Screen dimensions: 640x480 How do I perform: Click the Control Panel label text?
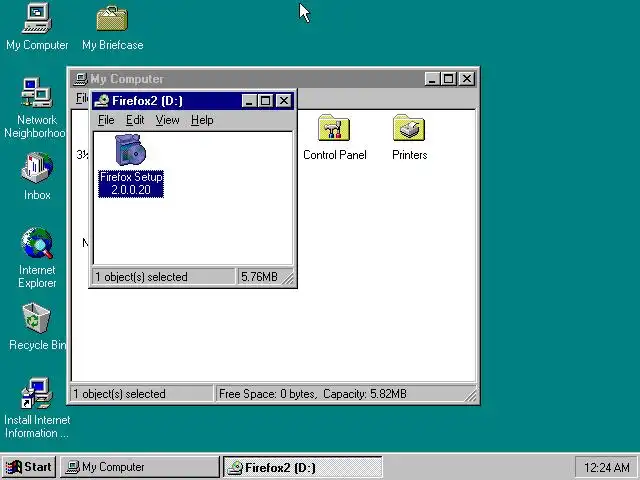[335, 155]
